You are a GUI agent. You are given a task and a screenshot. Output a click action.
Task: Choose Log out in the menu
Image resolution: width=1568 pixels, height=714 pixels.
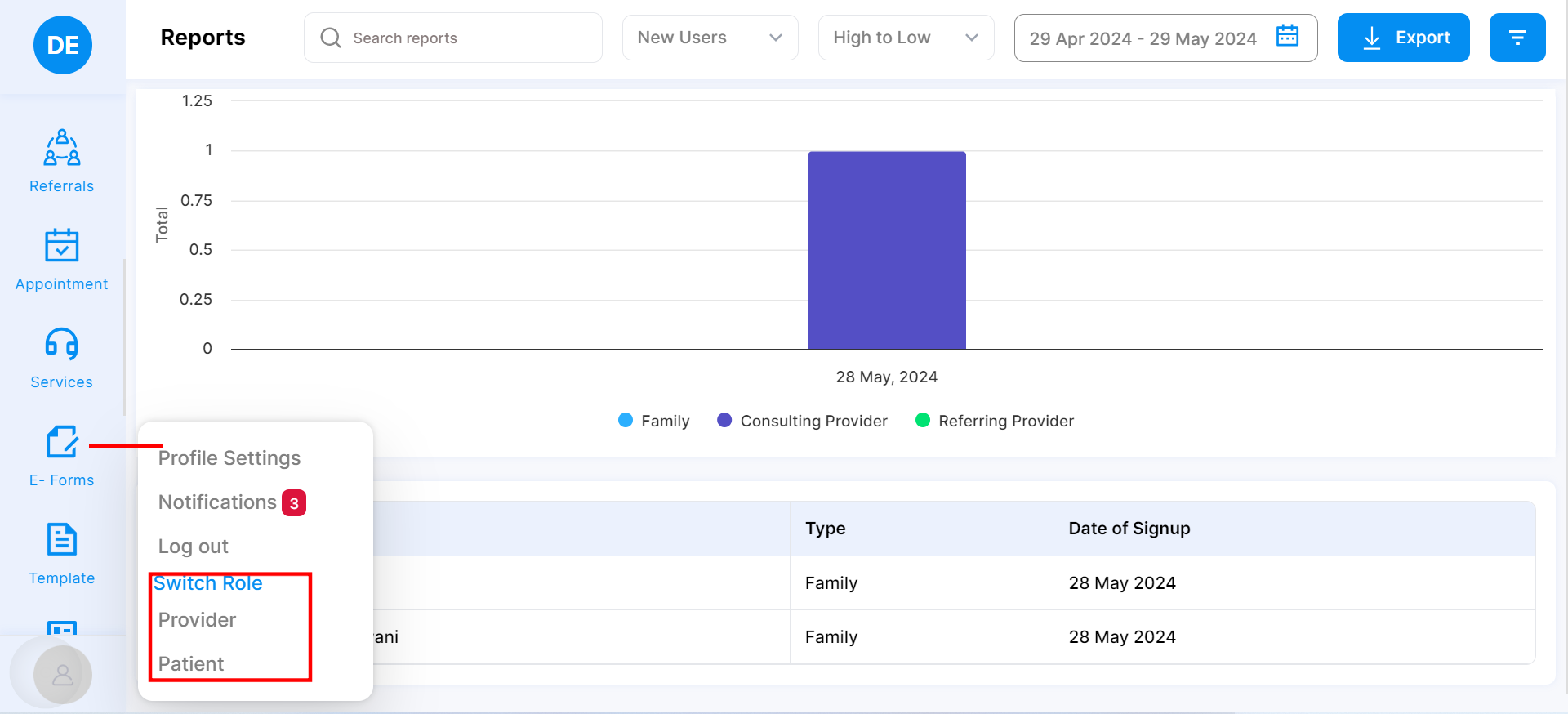coord(194,547)
